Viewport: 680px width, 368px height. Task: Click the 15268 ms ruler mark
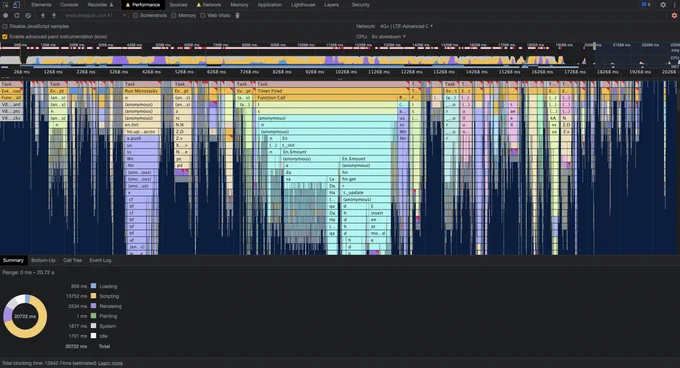(509, 72)
